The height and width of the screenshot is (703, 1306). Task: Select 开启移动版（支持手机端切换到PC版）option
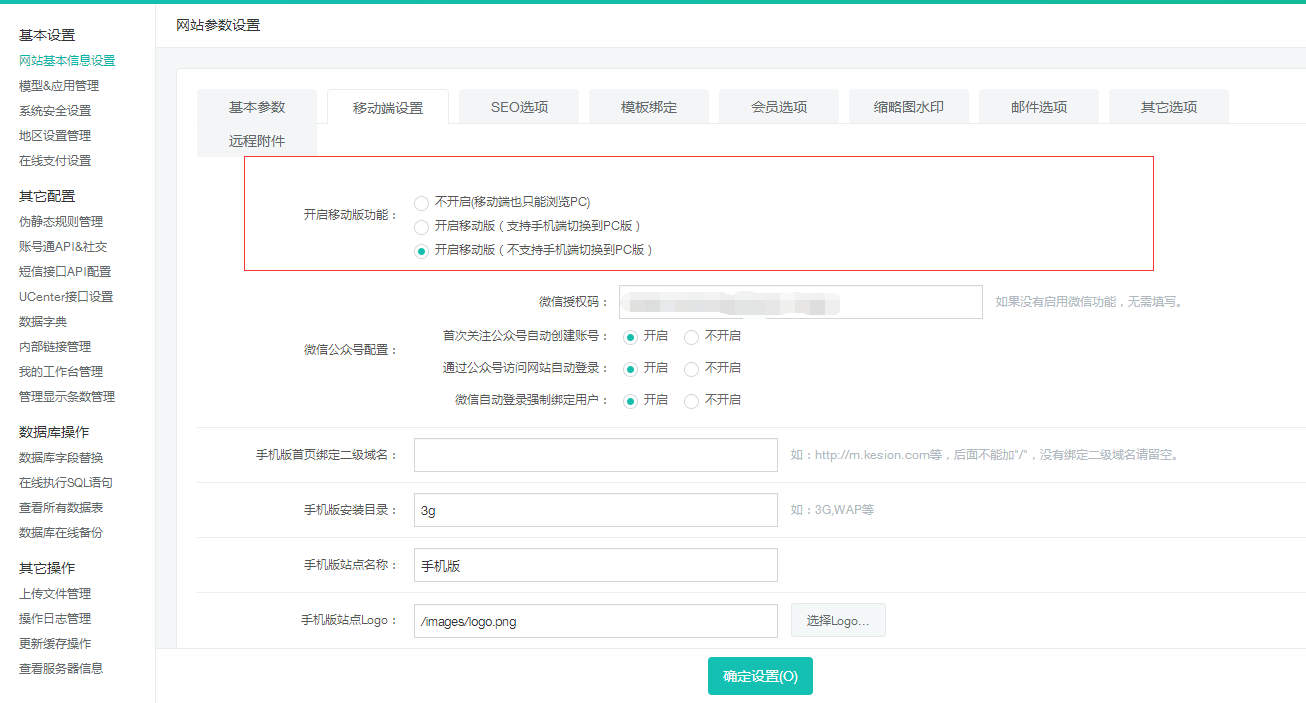[421, 227]
